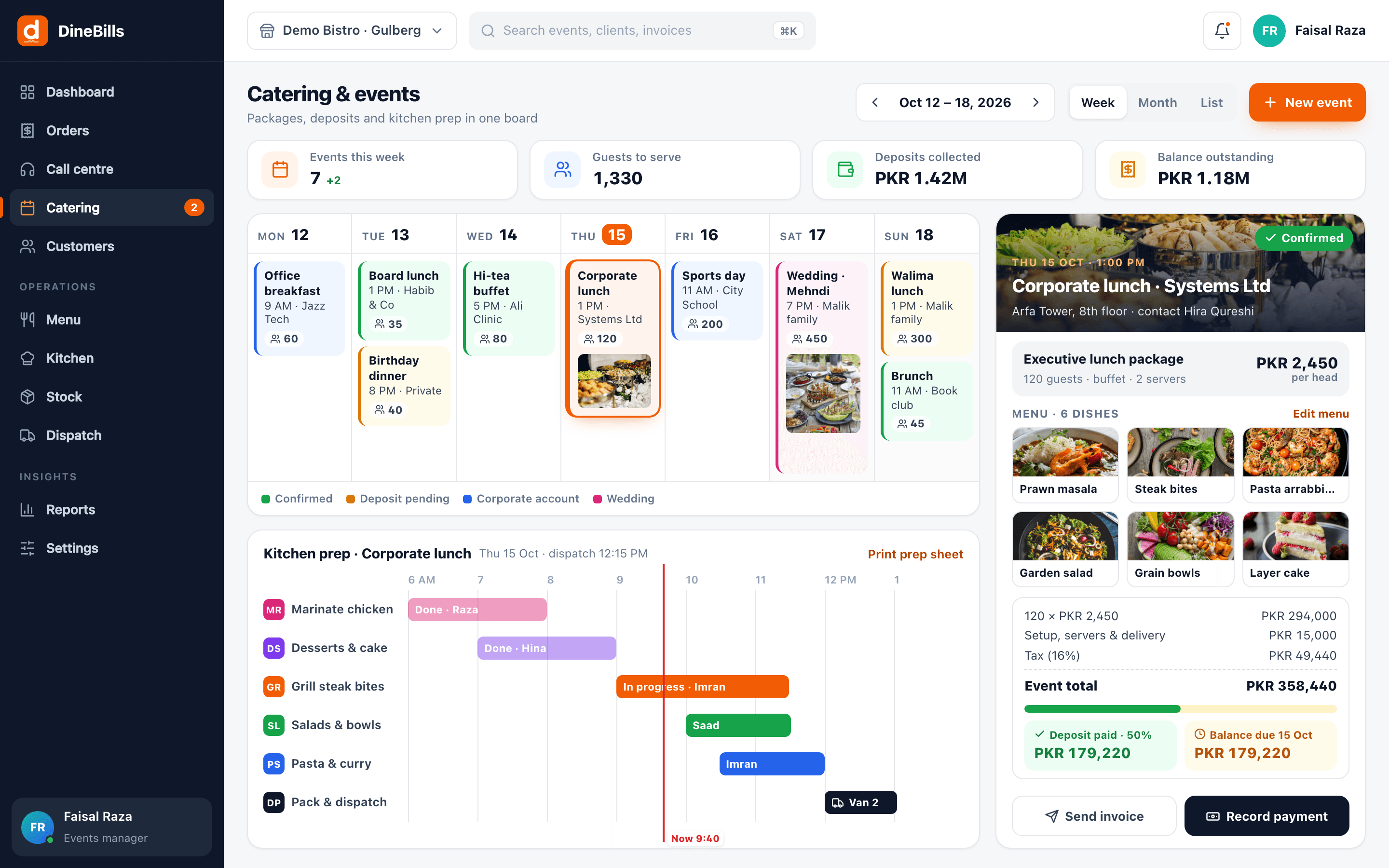Click the Kitchen chef hat icon
The width and height of the screenshot is (1389, 868).
(27, 358)
